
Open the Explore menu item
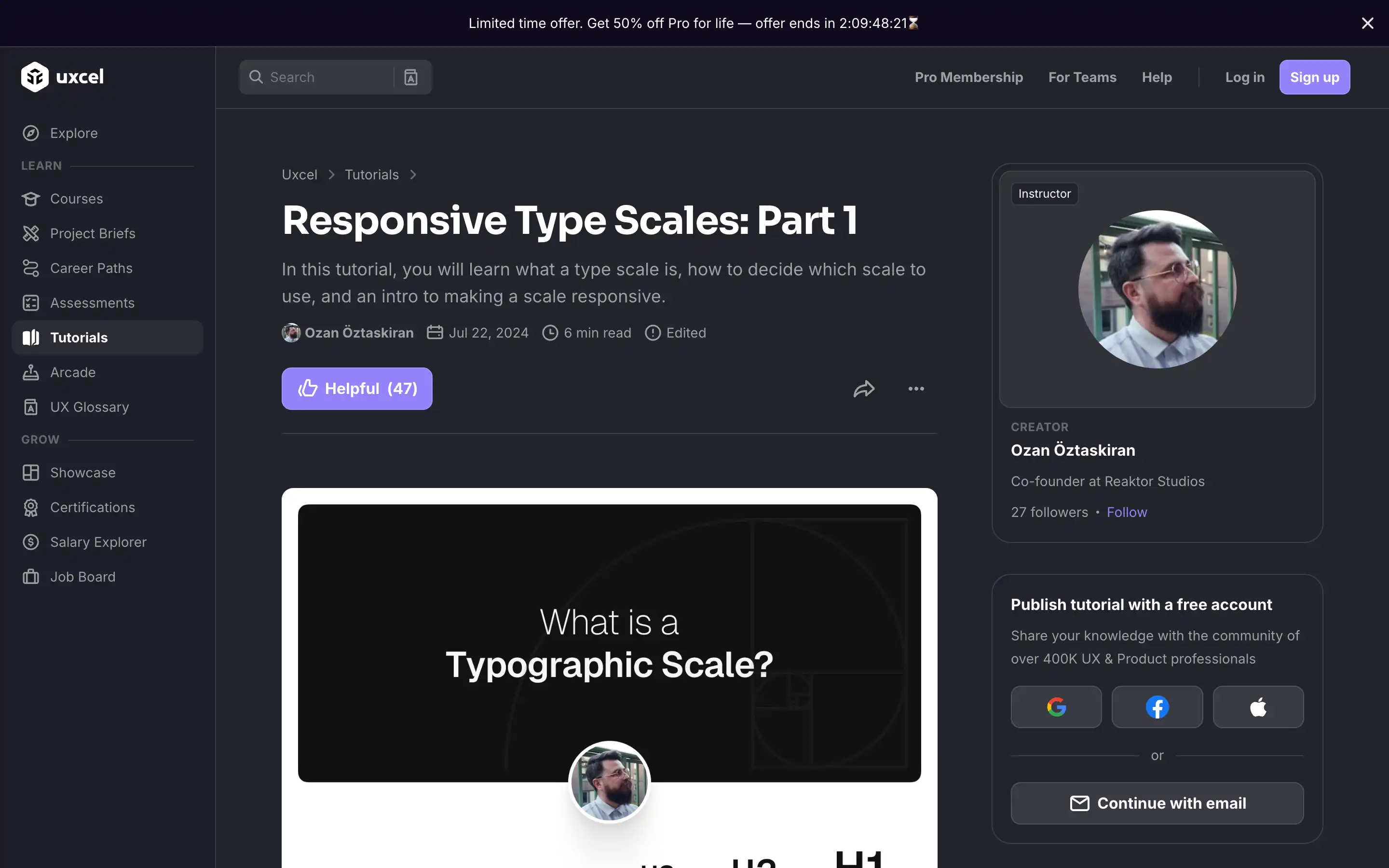(x=108, y=133)
